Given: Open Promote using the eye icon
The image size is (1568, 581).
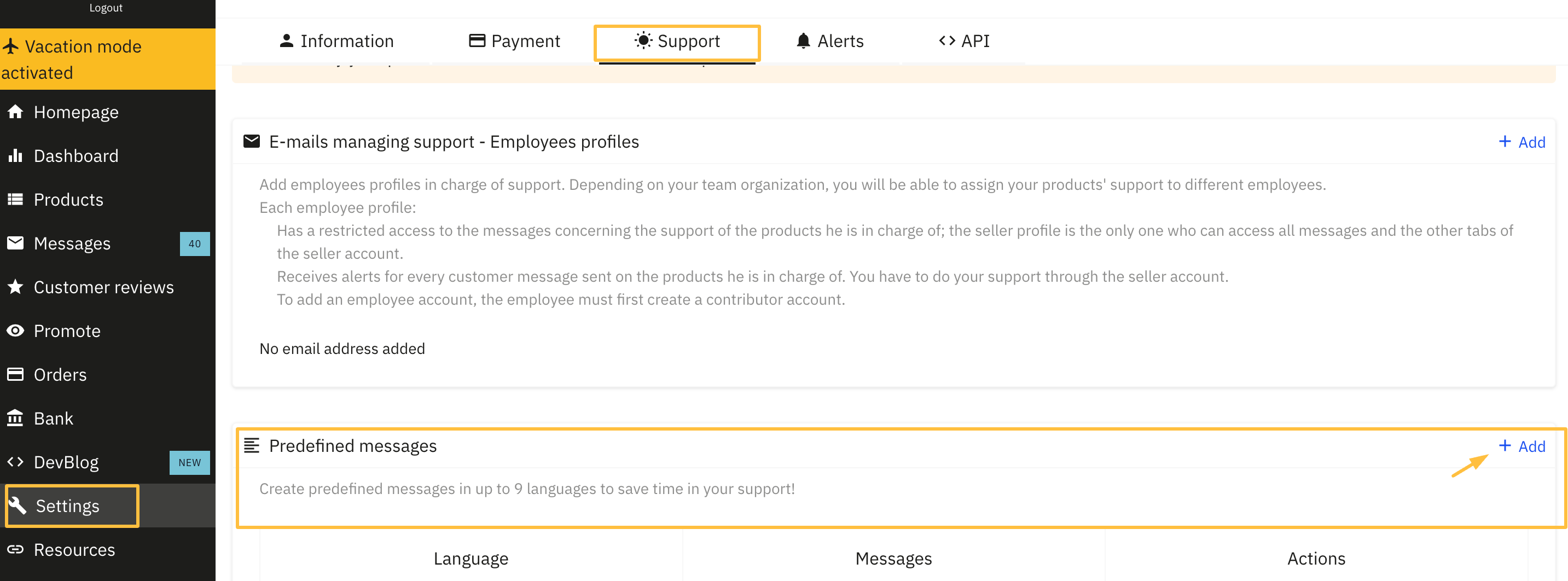Looking at the screenshot, I should [x=15, y=330].
